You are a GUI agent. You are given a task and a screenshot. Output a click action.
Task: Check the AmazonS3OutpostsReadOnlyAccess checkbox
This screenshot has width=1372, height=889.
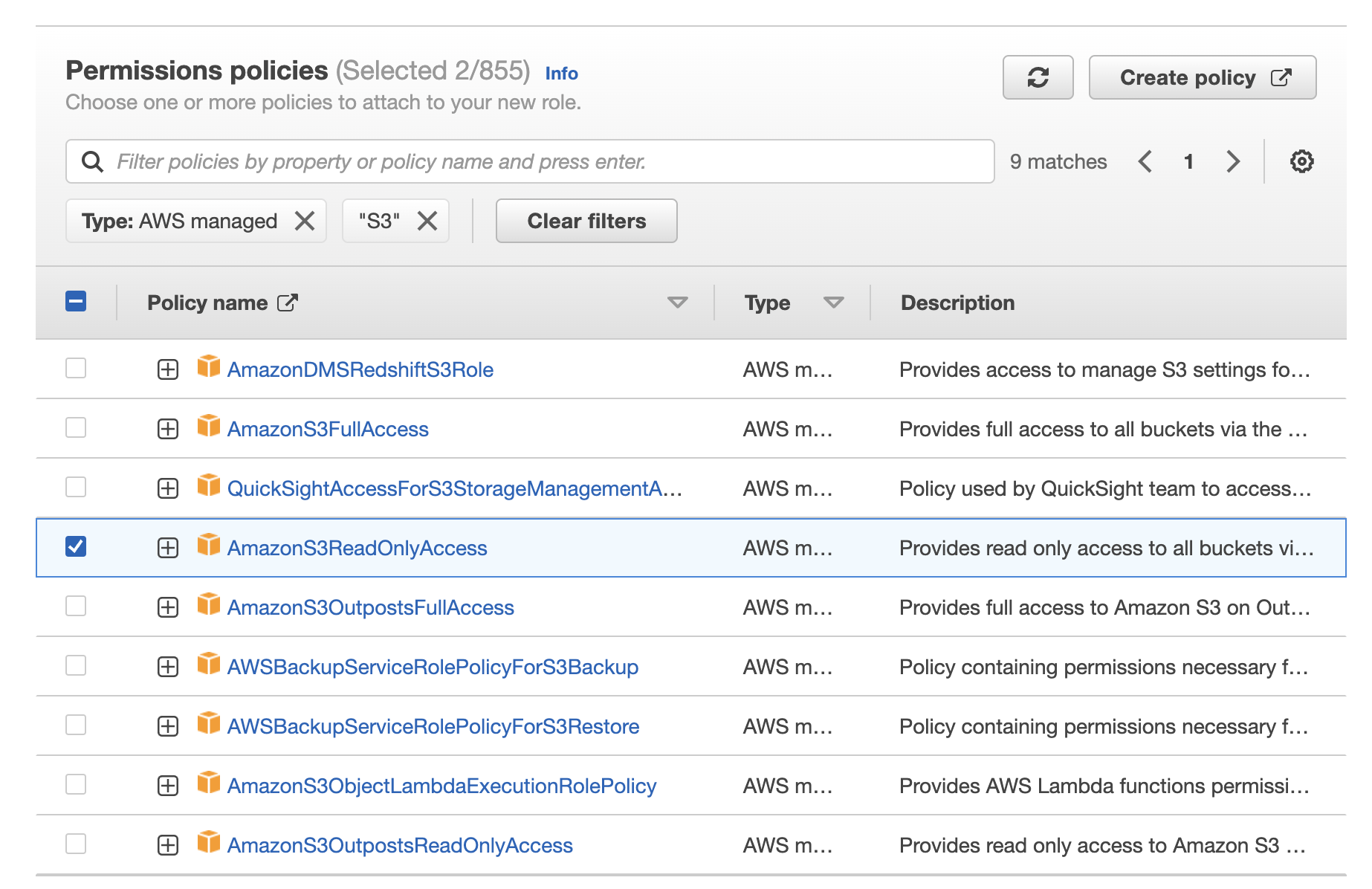[76, 844]
